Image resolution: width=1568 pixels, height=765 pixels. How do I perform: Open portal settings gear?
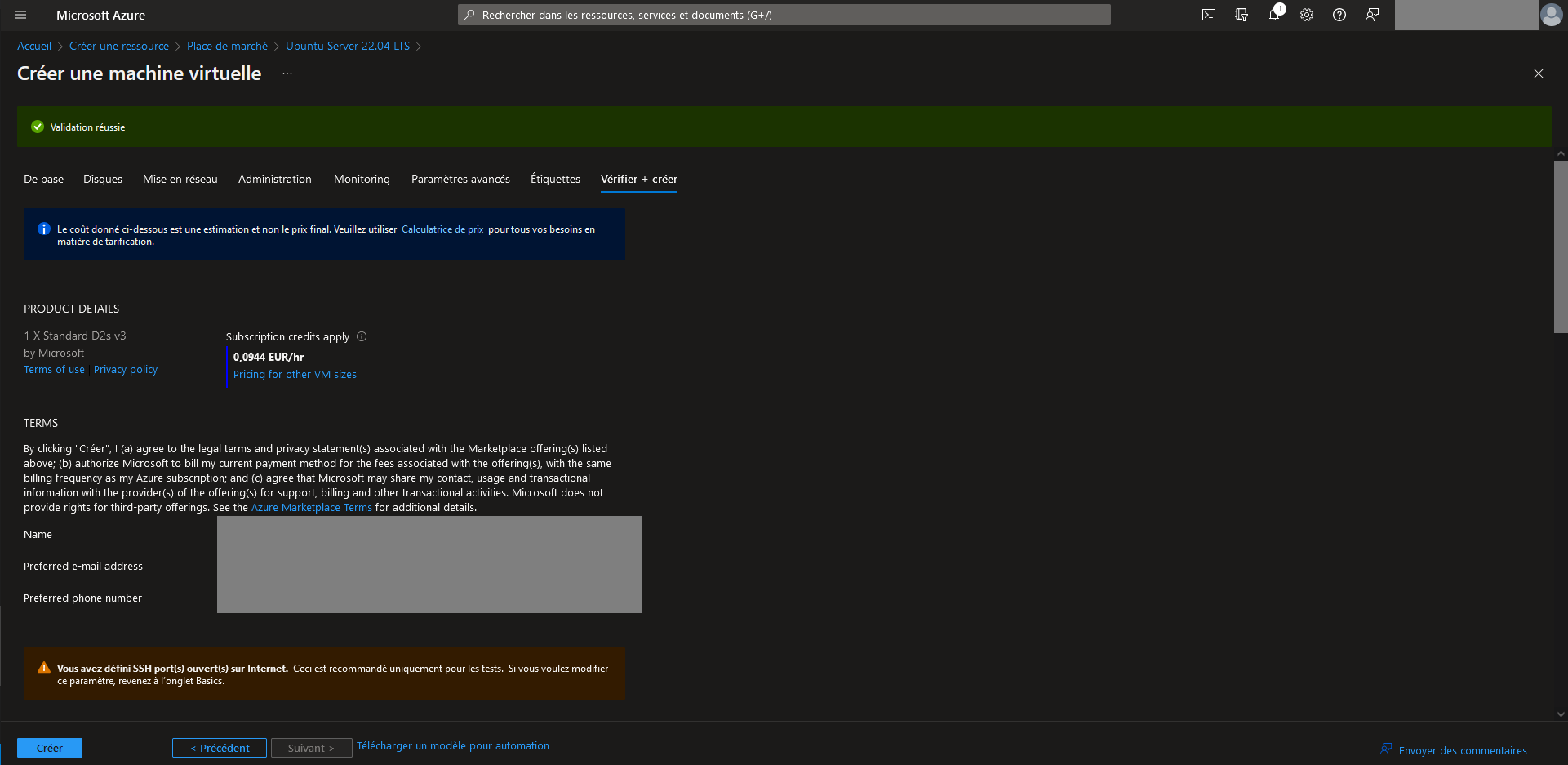click(x=1307, y=15)
